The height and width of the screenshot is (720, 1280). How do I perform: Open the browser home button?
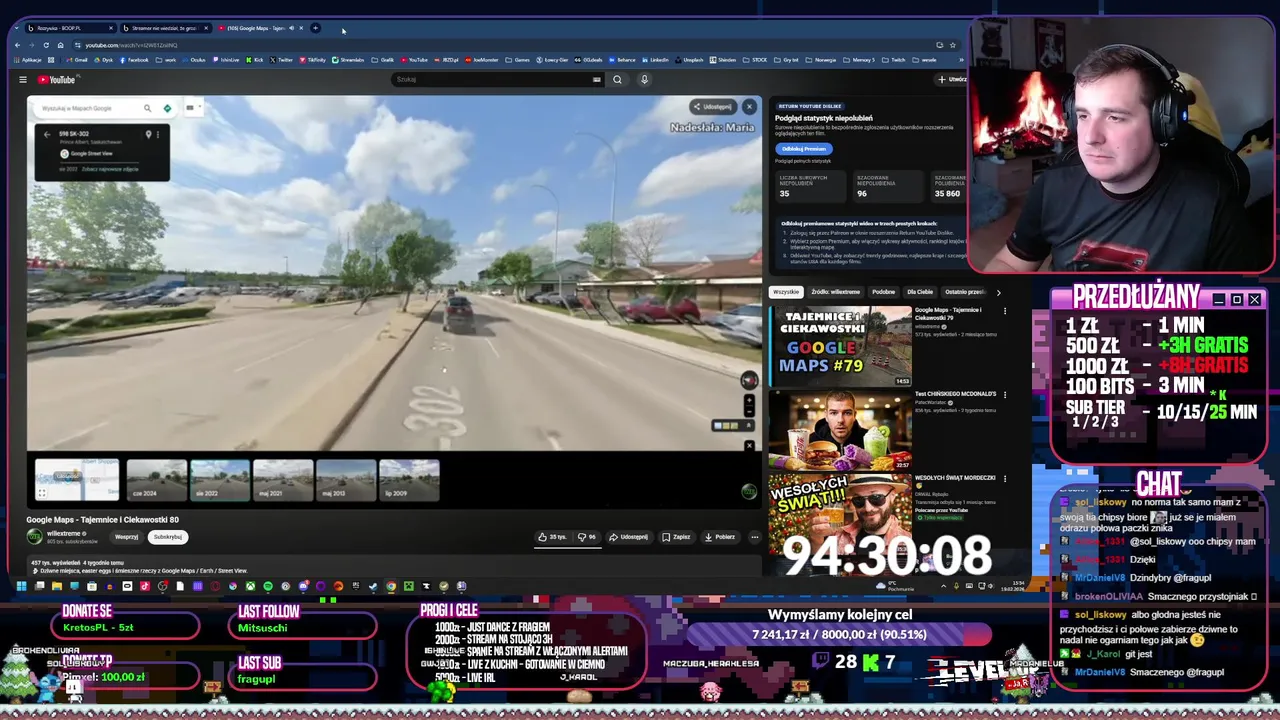tap(60, 45)
